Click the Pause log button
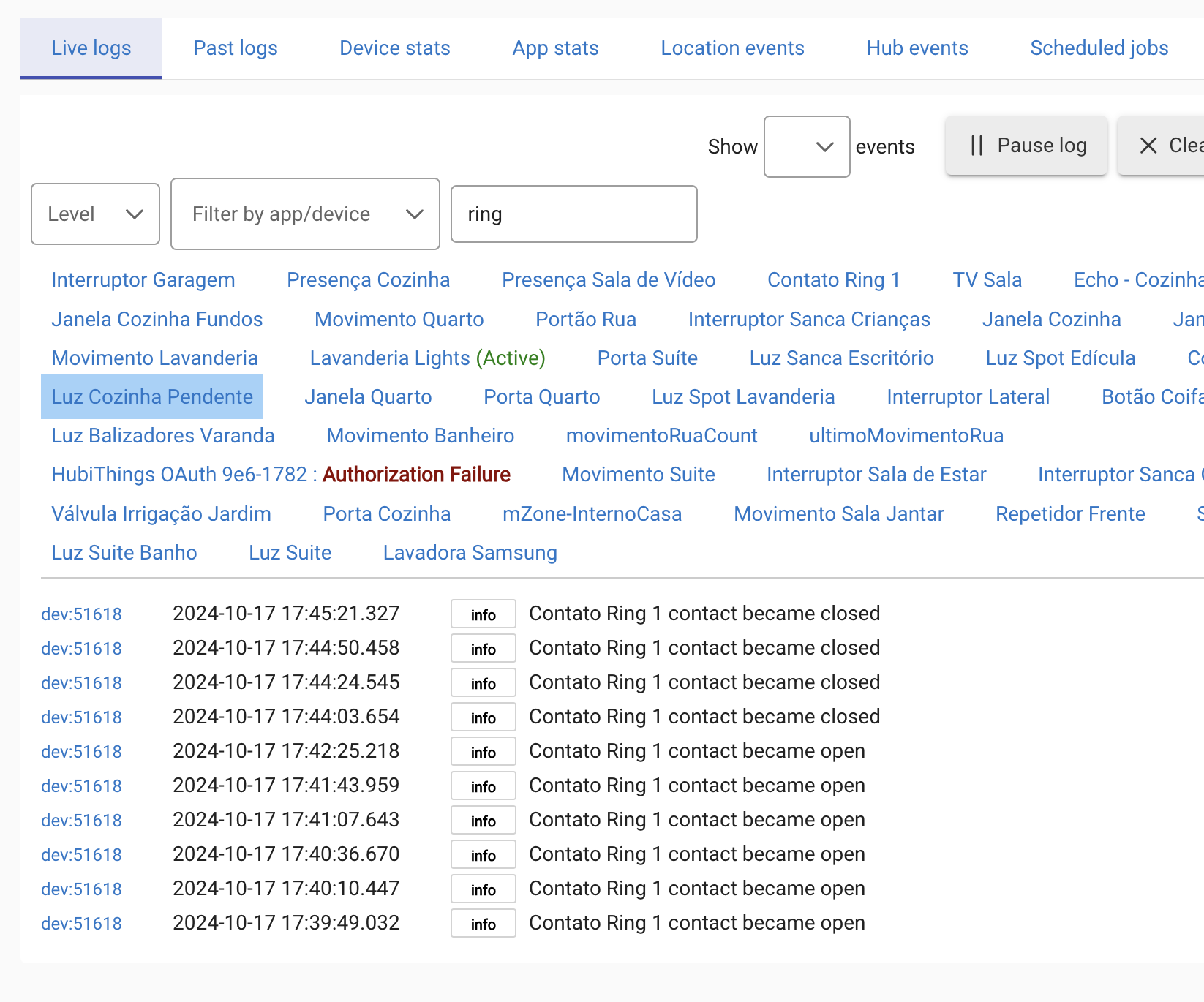 point(1027,146)
